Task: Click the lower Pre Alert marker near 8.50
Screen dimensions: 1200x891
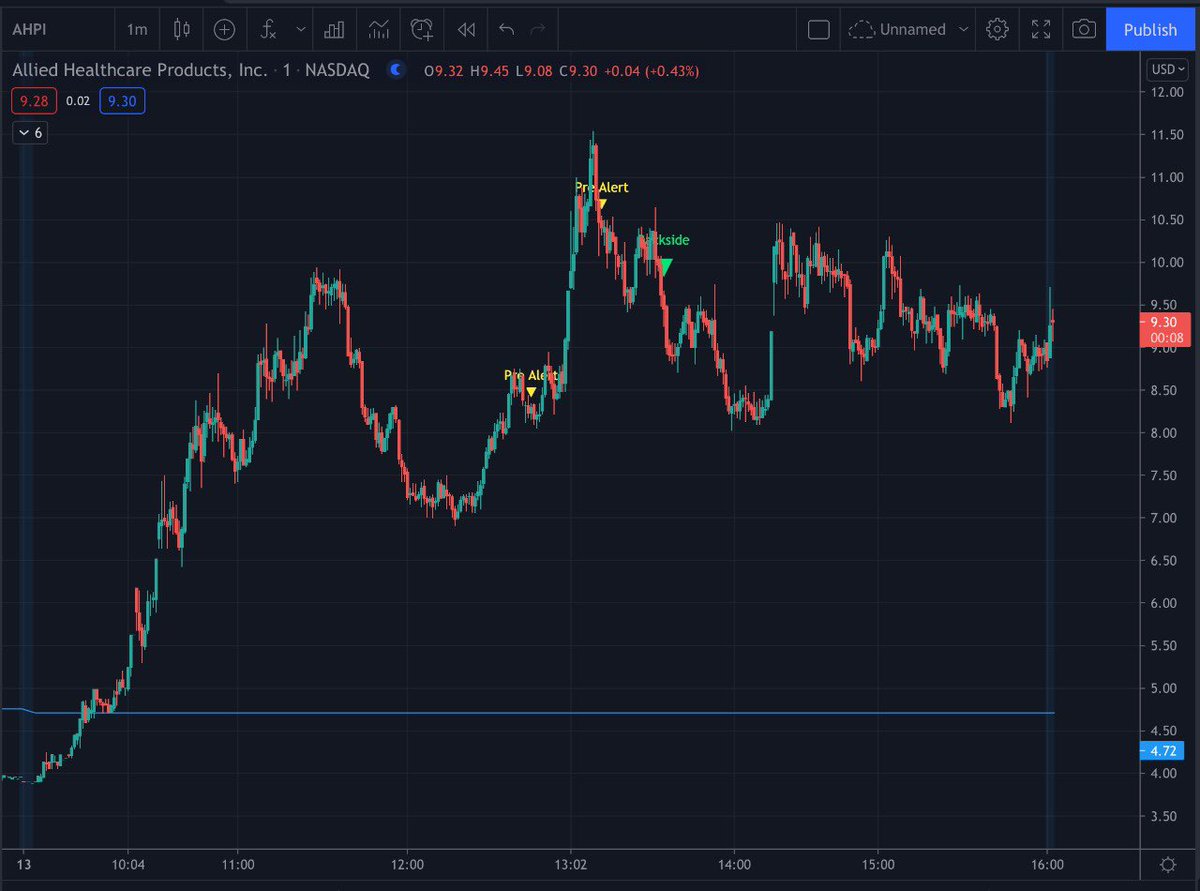Action: point(531,392)
